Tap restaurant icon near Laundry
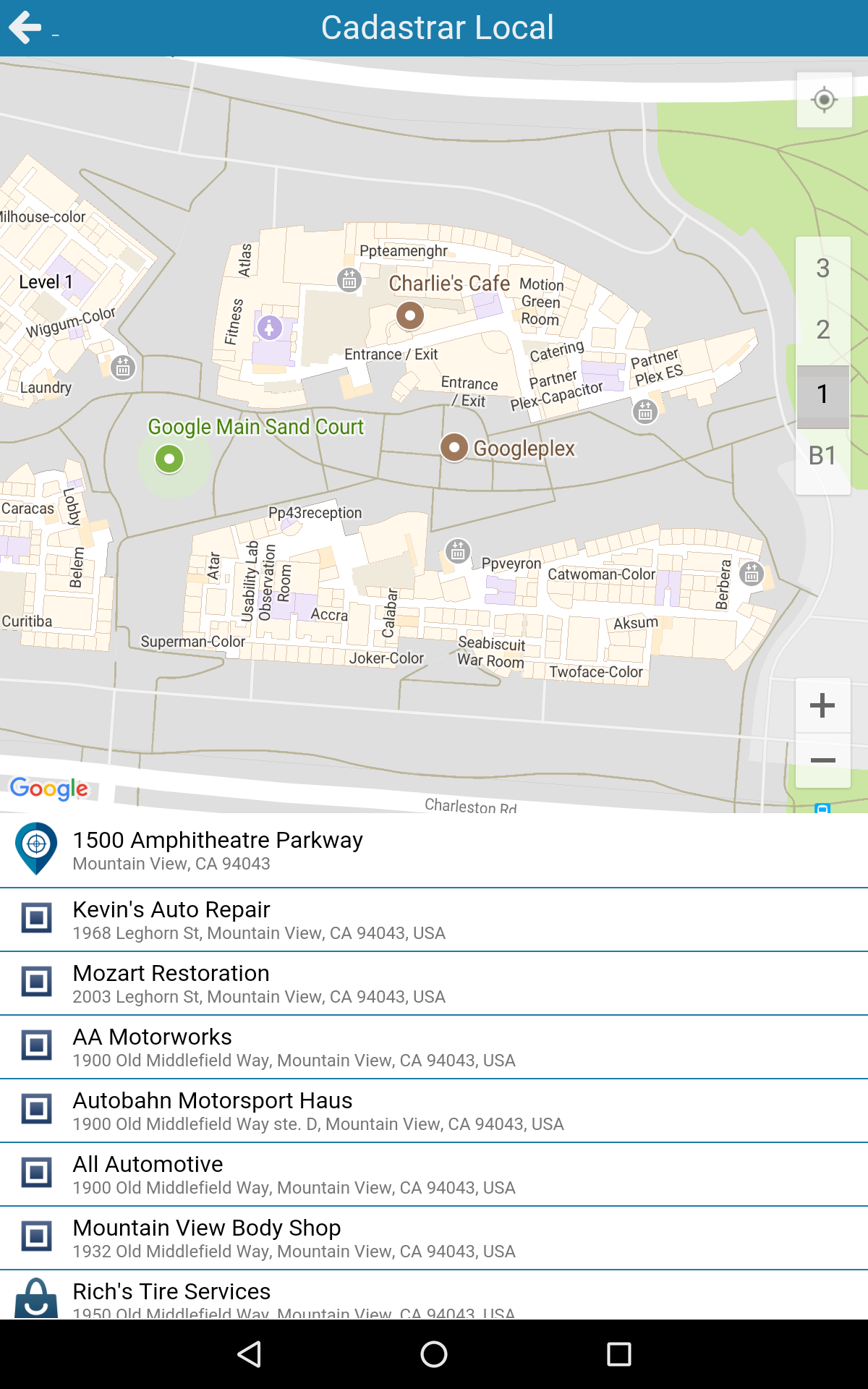 123,368
